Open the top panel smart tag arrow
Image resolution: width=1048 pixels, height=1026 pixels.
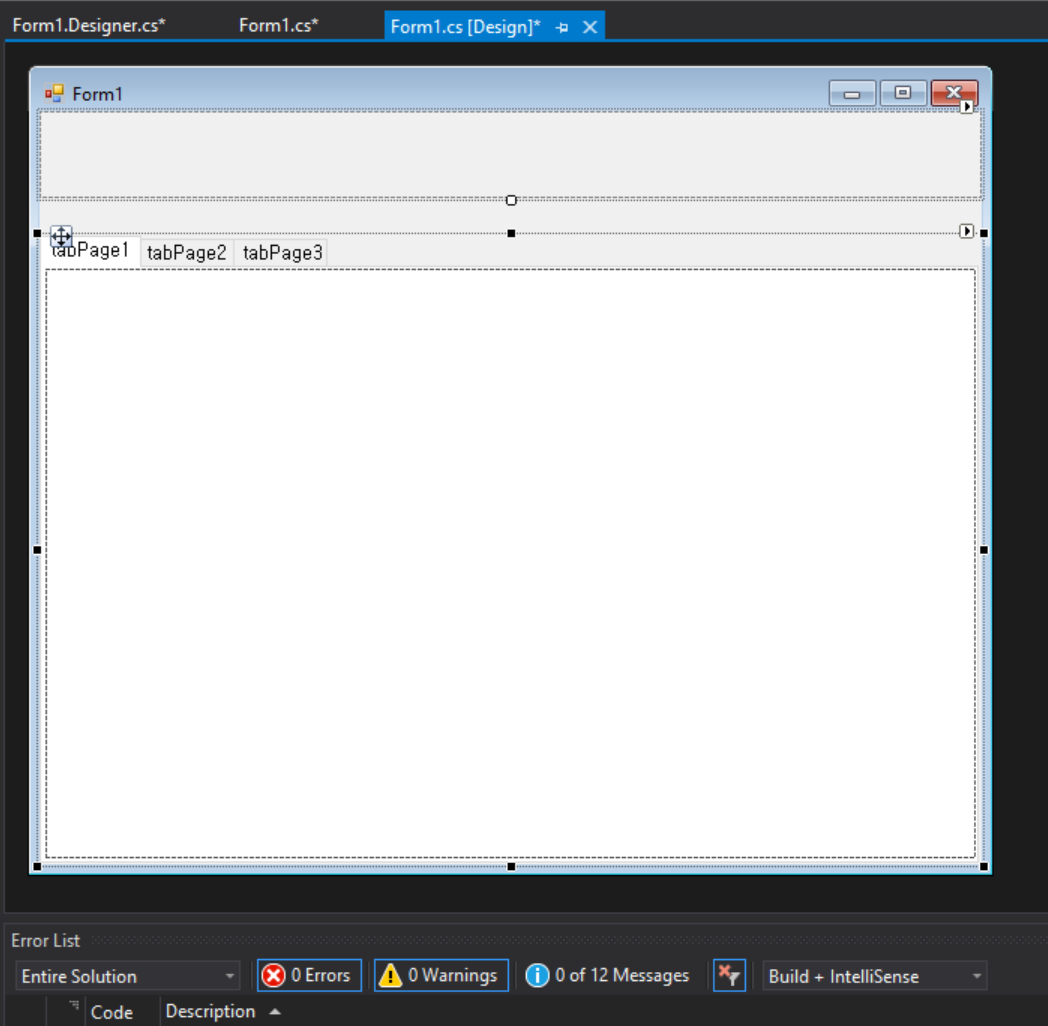(966, 106)
